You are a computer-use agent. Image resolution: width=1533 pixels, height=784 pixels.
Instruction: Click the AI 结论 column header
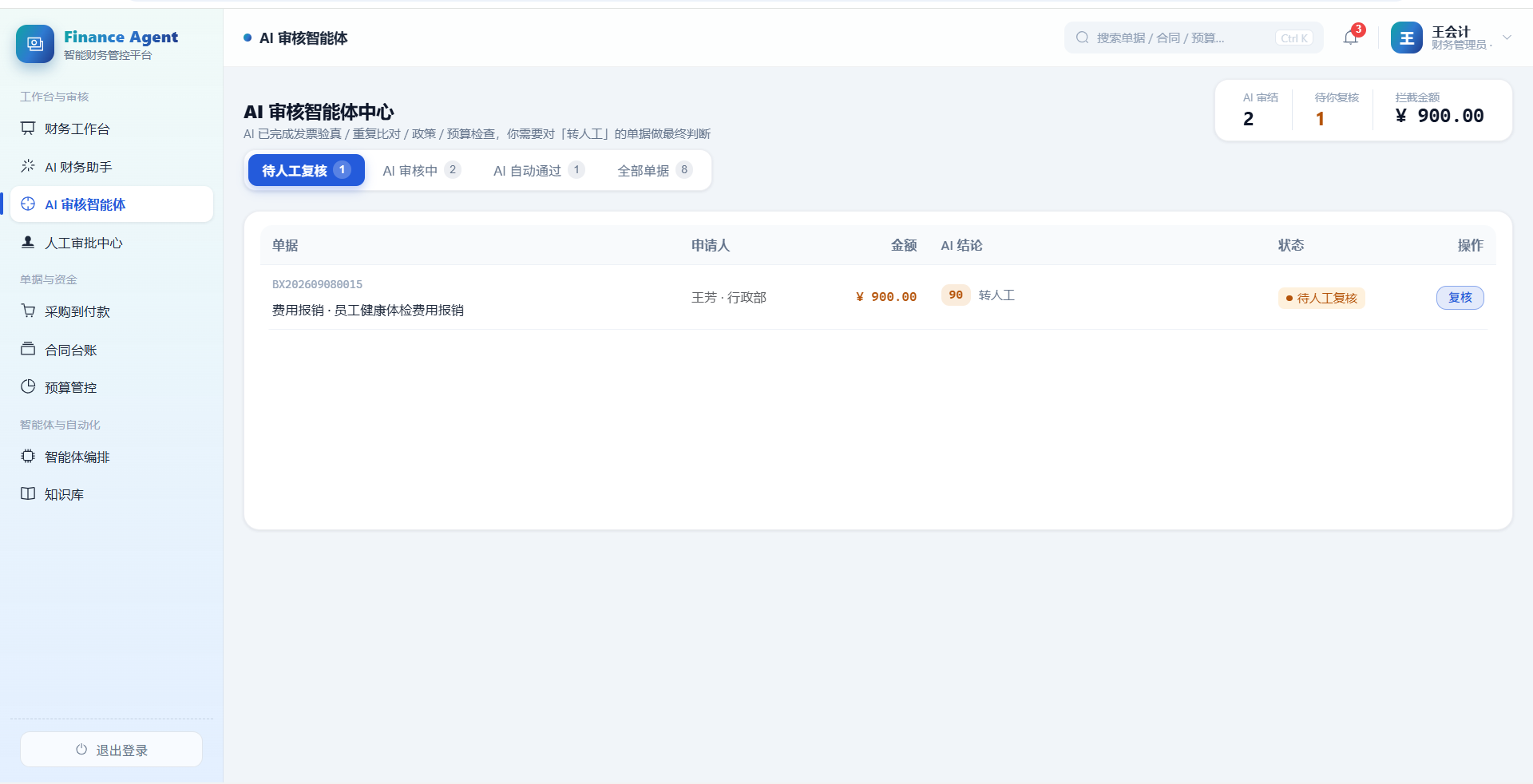[x=961, y=245]
